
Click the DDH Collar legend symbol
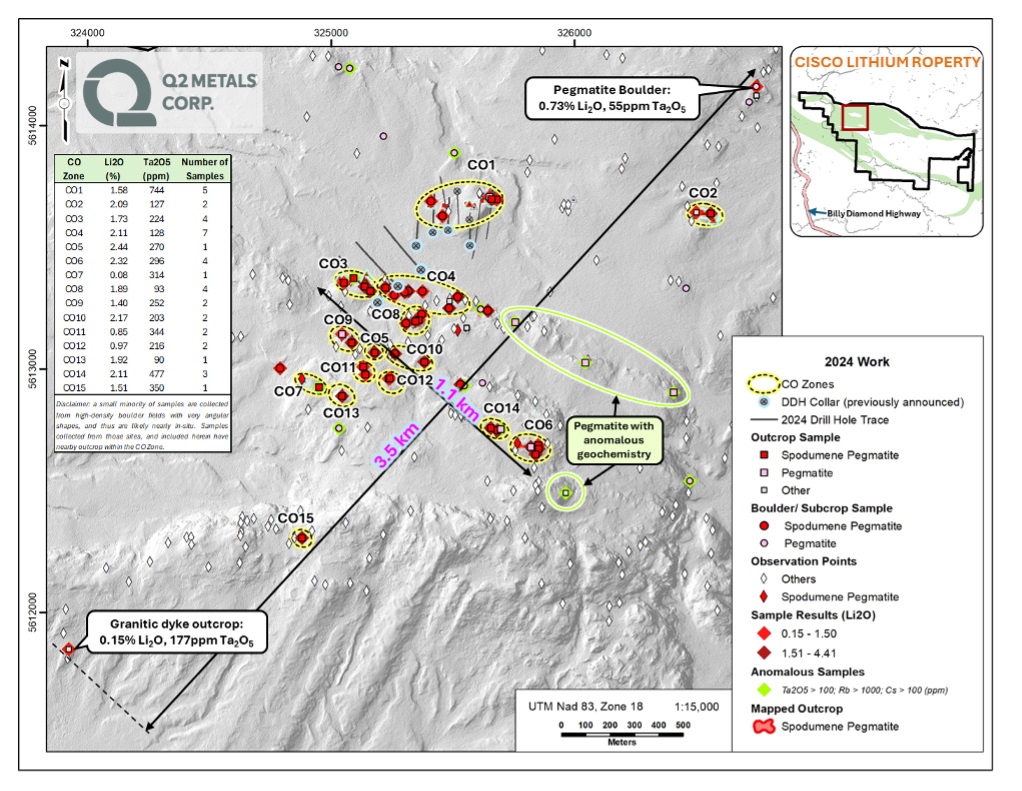pyautogui.click(x=764, y=402)
